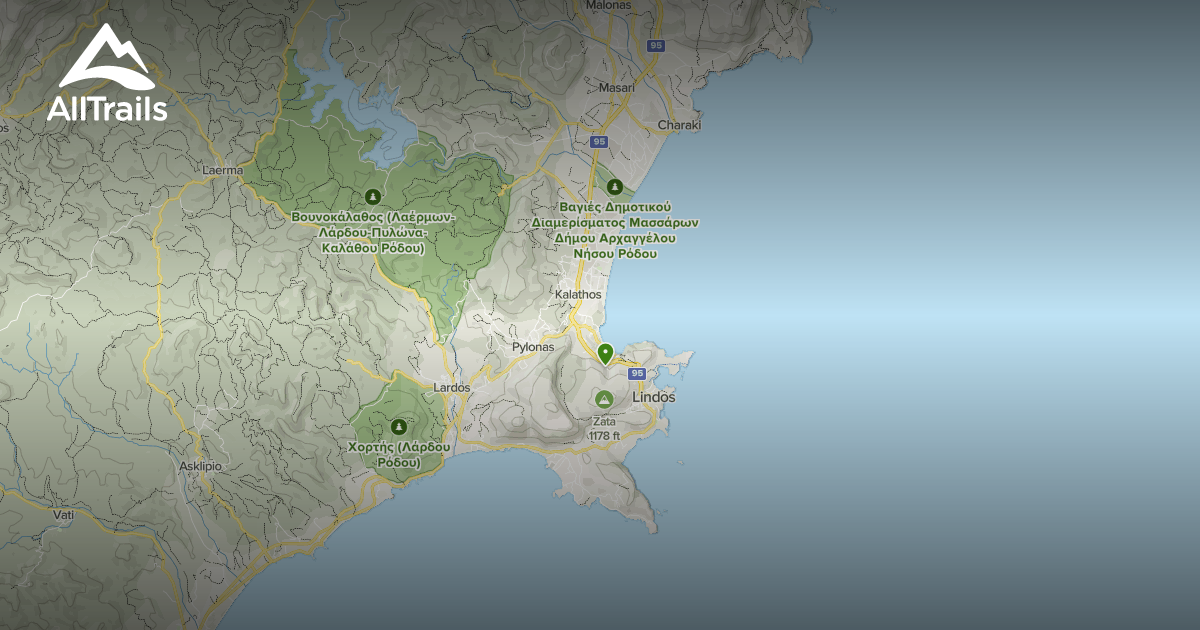Click the tree icon above Χορτής label
Viewport: 1200px width, 630px height.
tap(399, 426)
